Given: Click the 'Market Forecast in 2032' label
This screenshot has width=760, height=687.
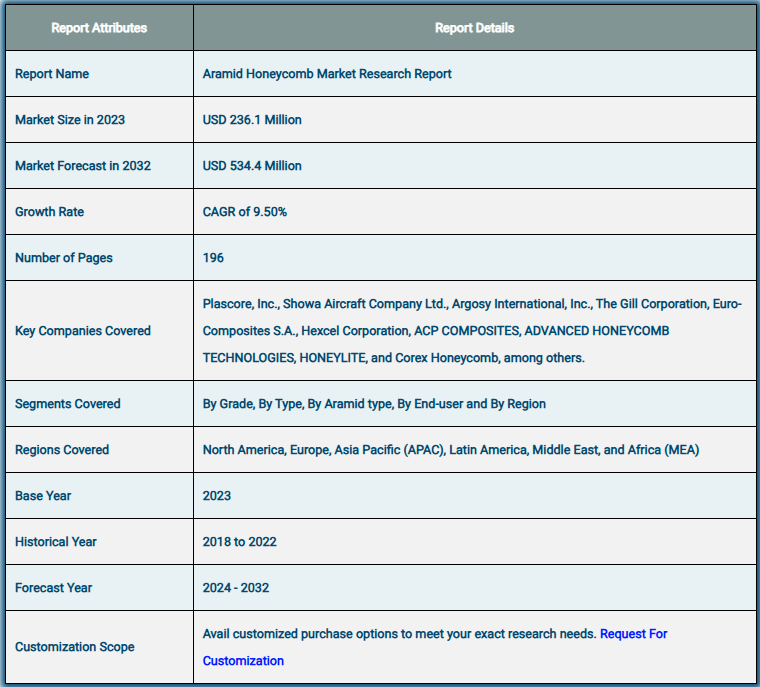Looking at the screenshot, I should tap(83, 166).
